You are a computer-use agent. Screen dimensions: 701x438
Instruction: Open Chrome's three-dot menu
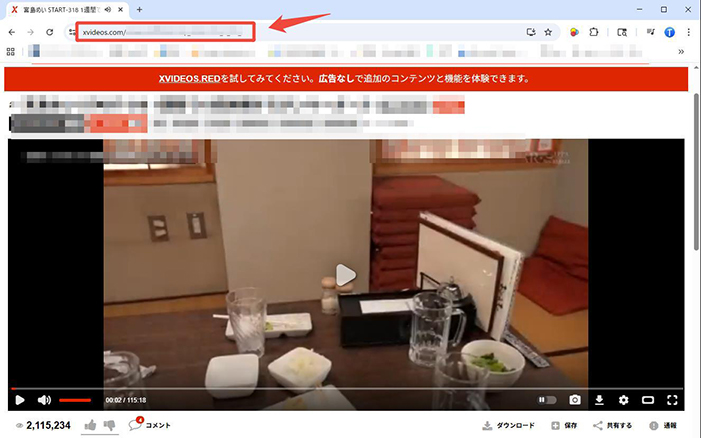click(x=688, y=32)
